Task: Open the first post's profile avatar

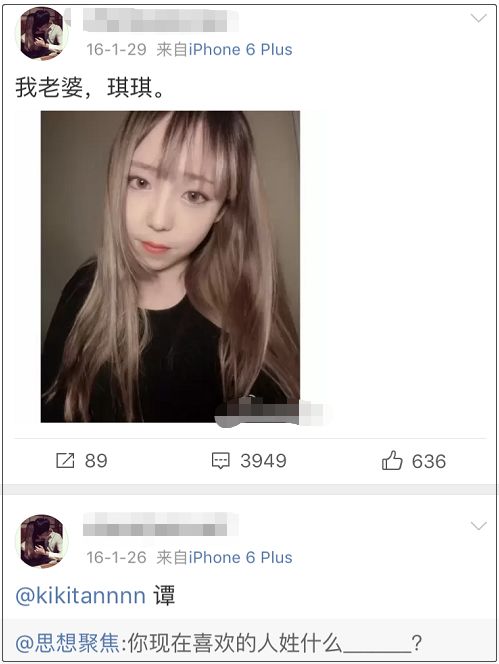Action: (x=42, y=34)
